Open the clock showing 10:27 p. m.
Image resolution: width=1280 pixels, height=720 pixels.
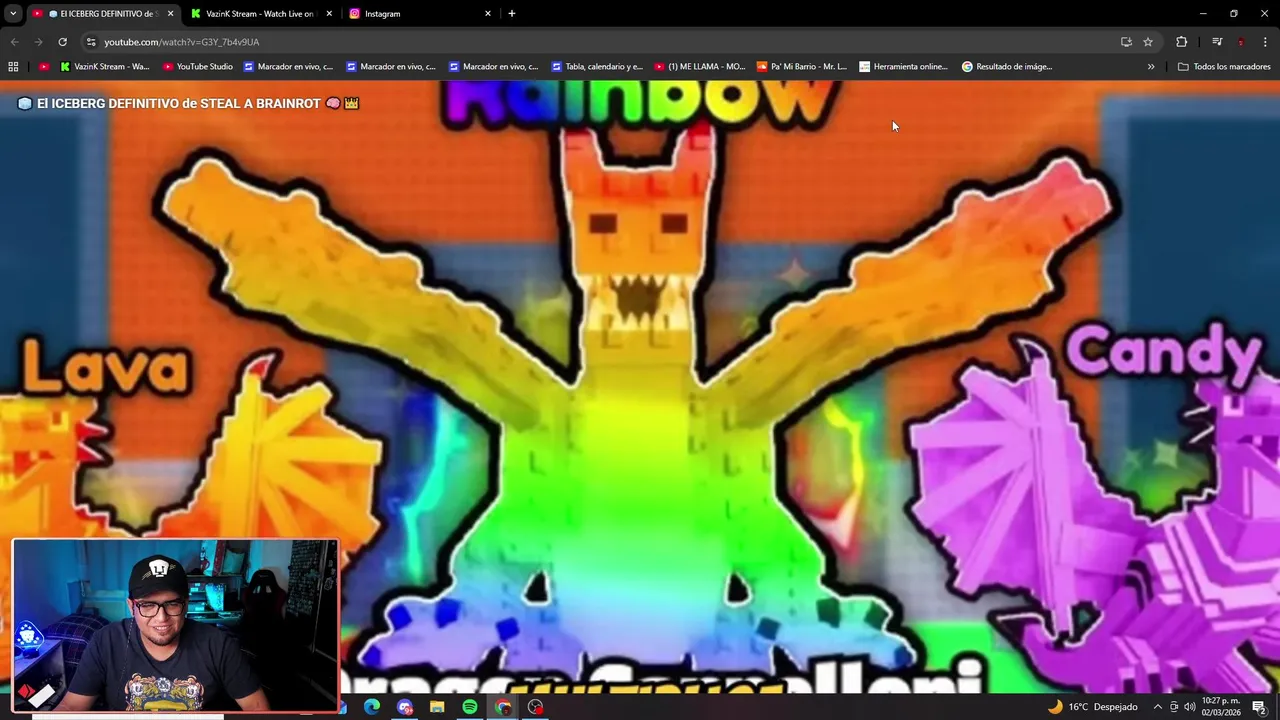coord(1221,707)
